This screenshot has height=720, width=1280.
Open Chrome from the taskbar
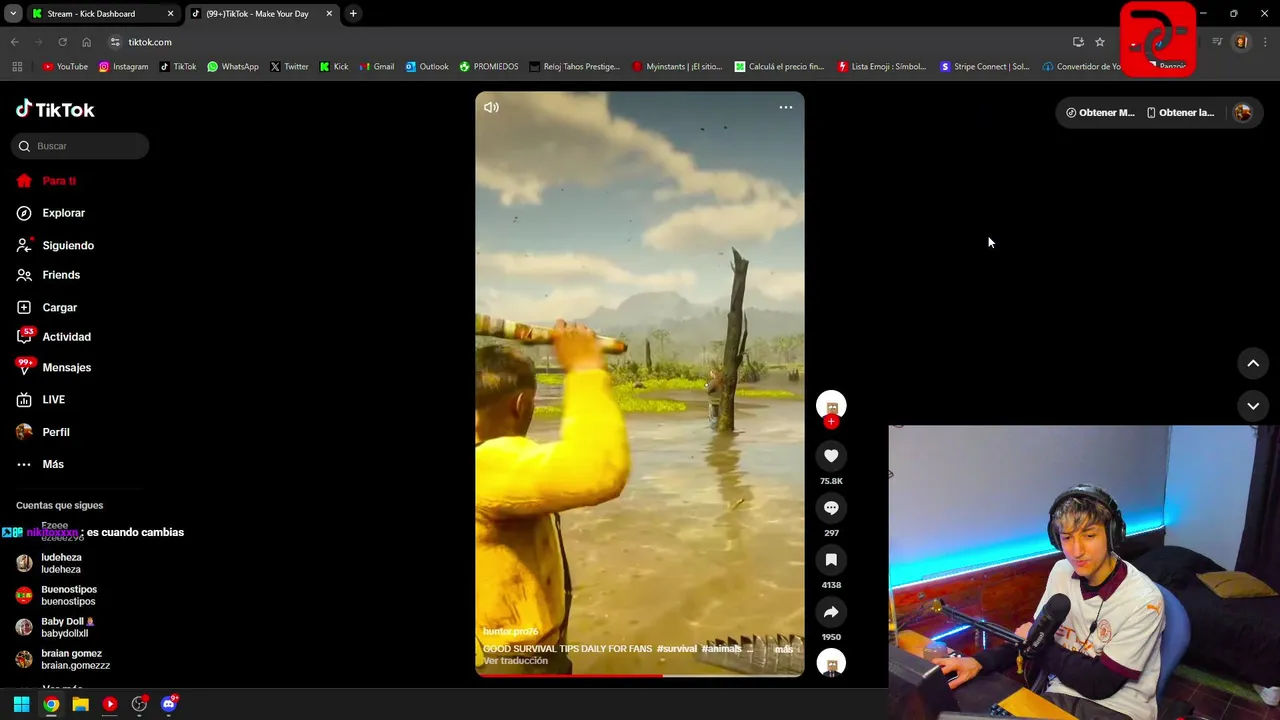51,704
